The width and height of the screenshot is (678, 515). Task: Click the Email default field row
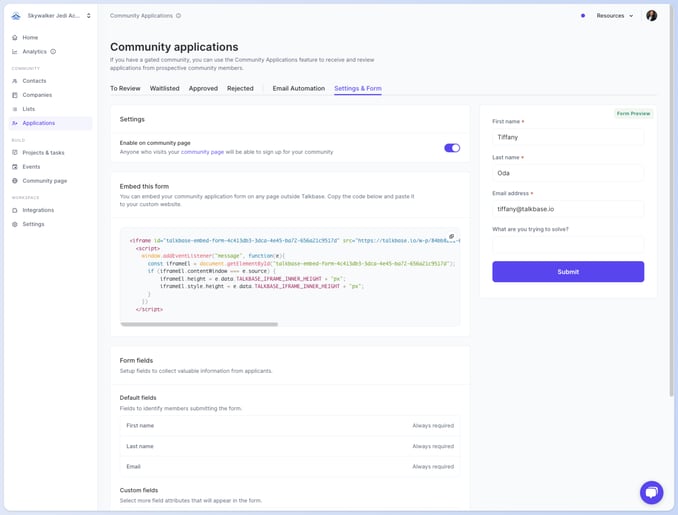coord(290,467)
